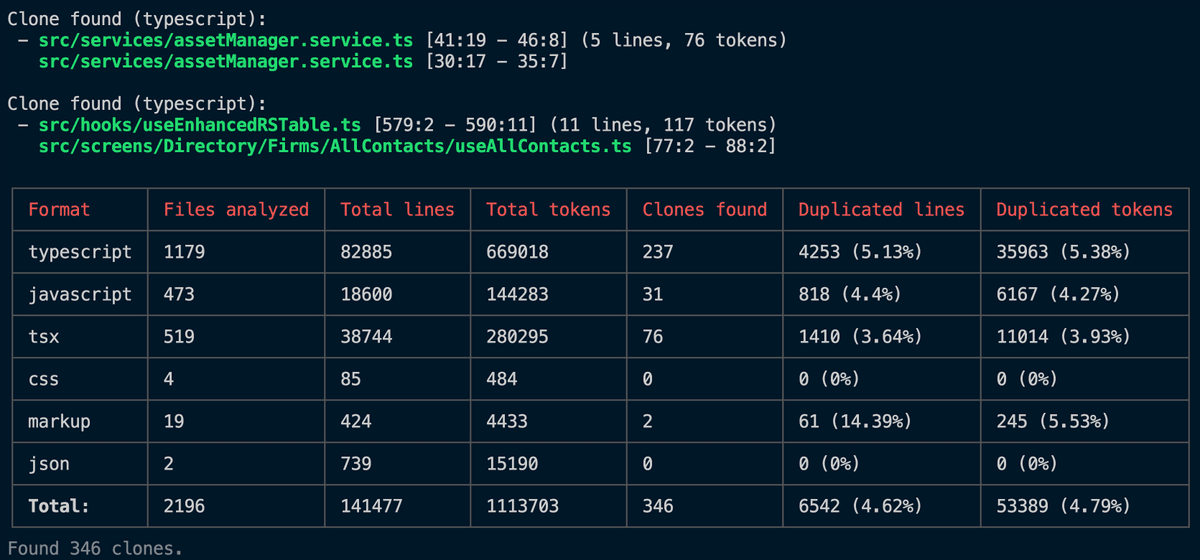Click the "typescript" row label in the table
The height and width of the screenshot is (560, 1200).
point(80,252)
